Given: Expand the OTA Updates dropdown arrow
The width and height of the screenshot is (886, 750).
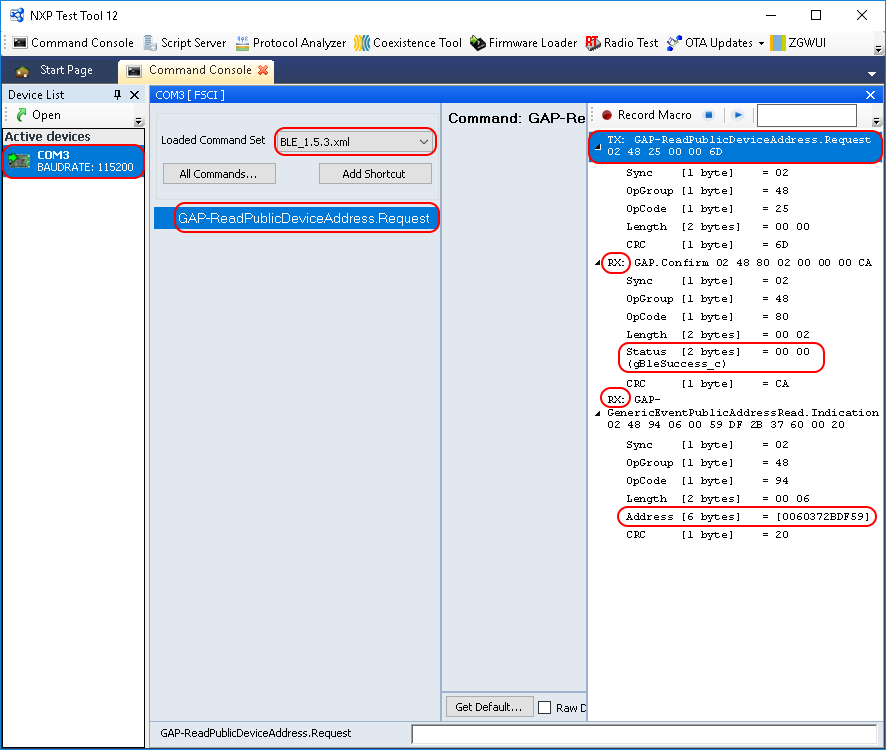Looking at the screenshot, I should [761, 43].
